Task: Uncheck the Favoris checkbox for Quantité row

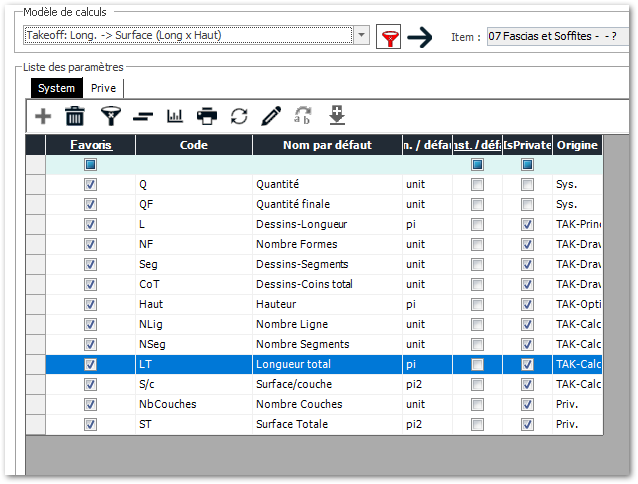Action: pos(91,185)
